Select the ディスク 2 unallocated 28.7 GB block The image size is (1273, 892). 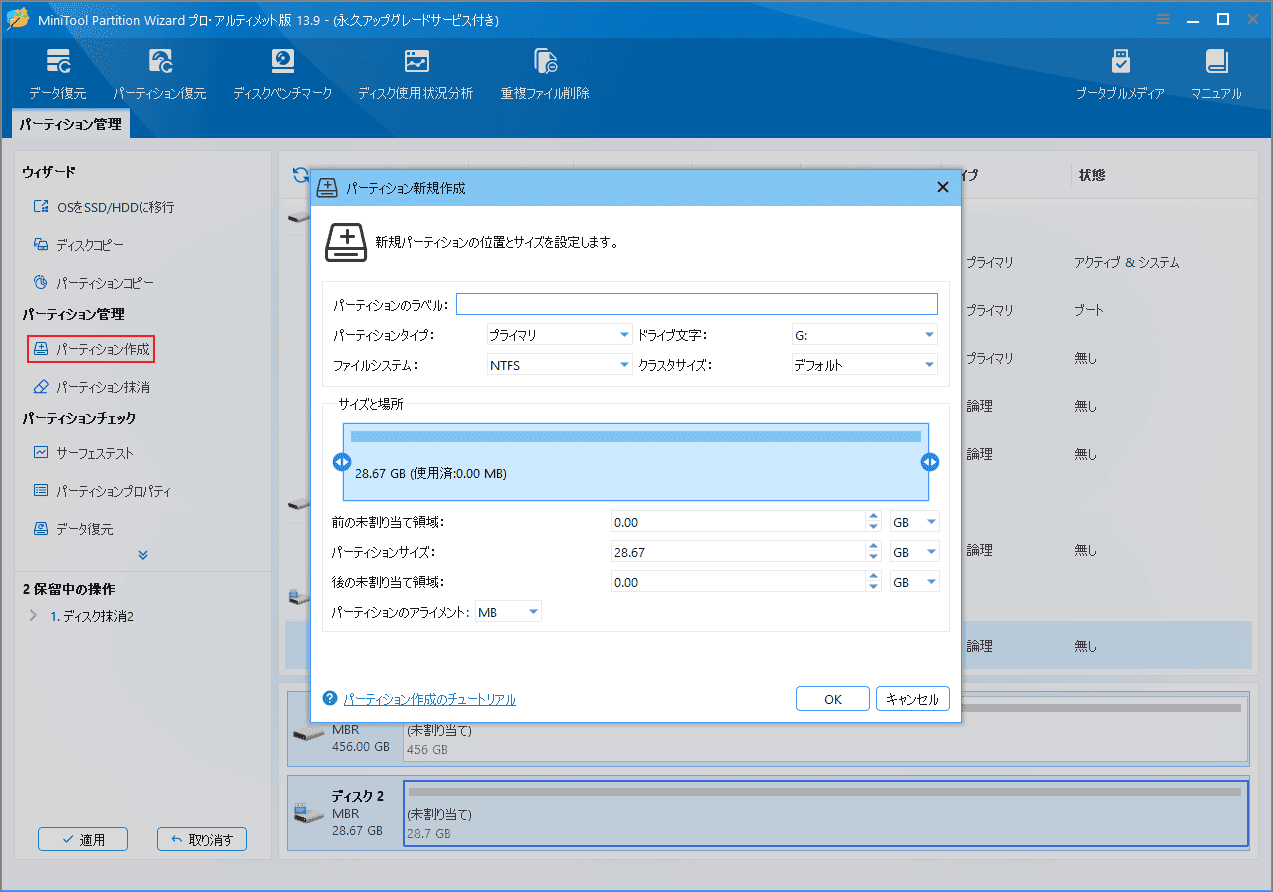coord(826,812)
